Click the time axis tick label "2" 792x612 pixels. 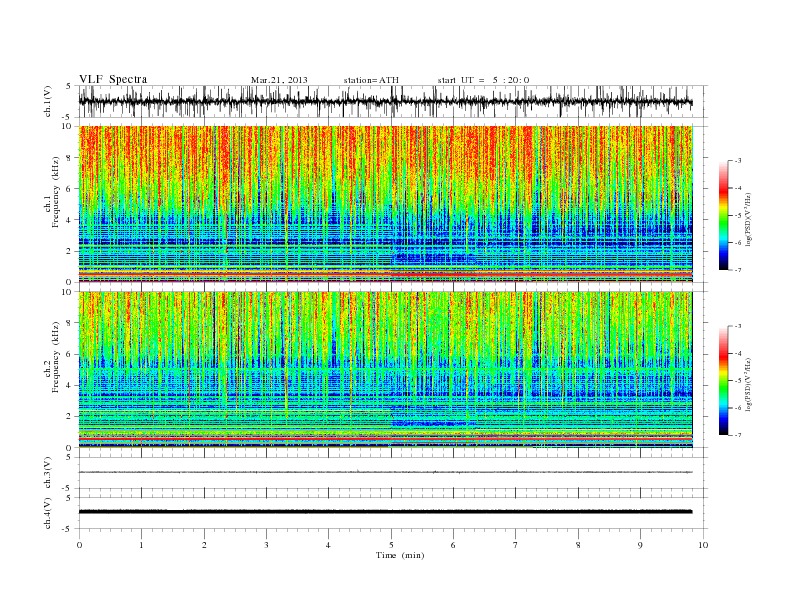pos(204,545)
